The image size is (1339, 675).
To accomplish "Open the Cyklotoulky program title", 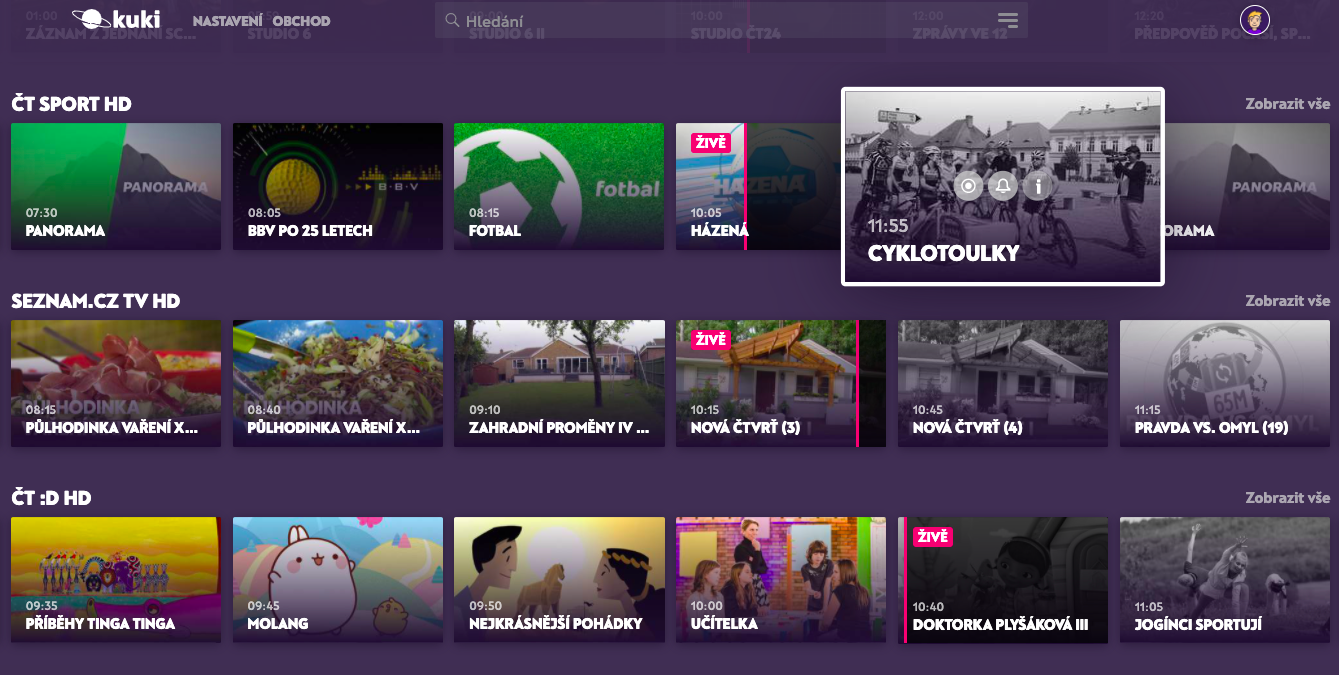I will coord(944,253).
